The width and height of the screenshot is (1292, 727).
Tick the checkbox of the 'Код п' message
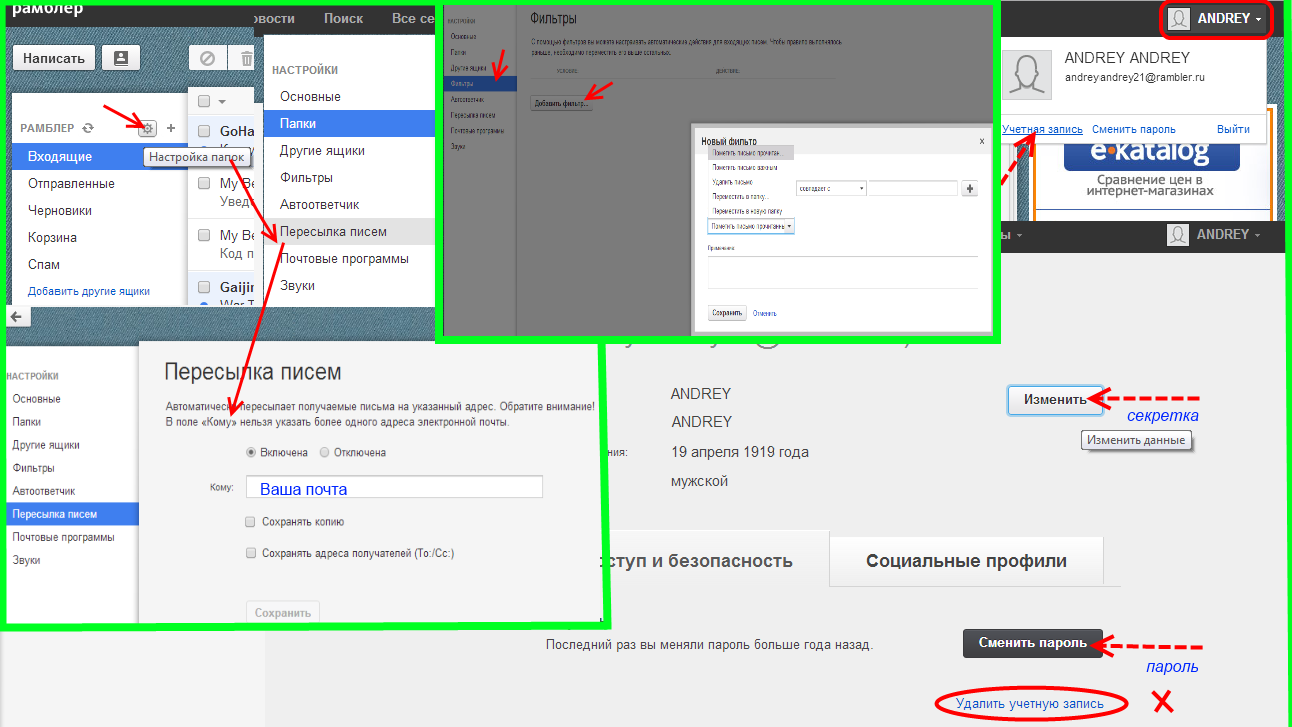coord(204,235)
